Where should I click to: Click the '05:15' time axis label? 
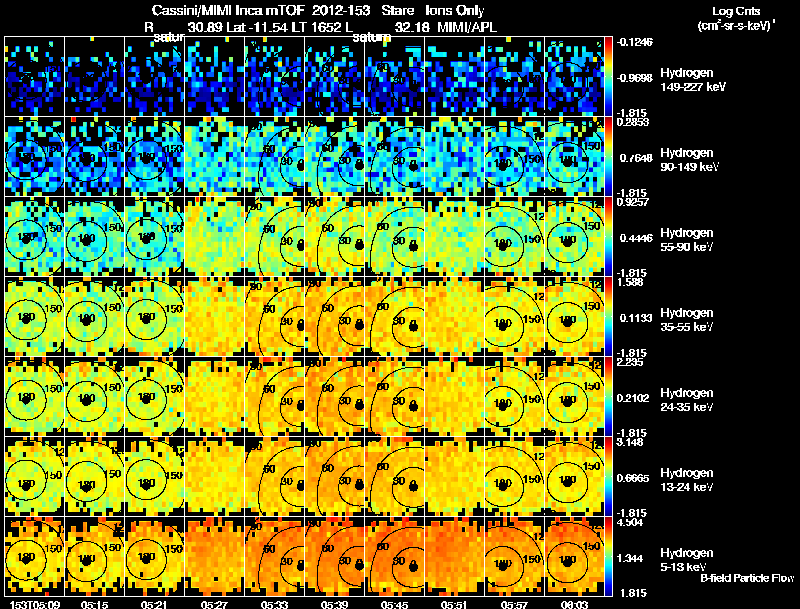coord(94,604)
